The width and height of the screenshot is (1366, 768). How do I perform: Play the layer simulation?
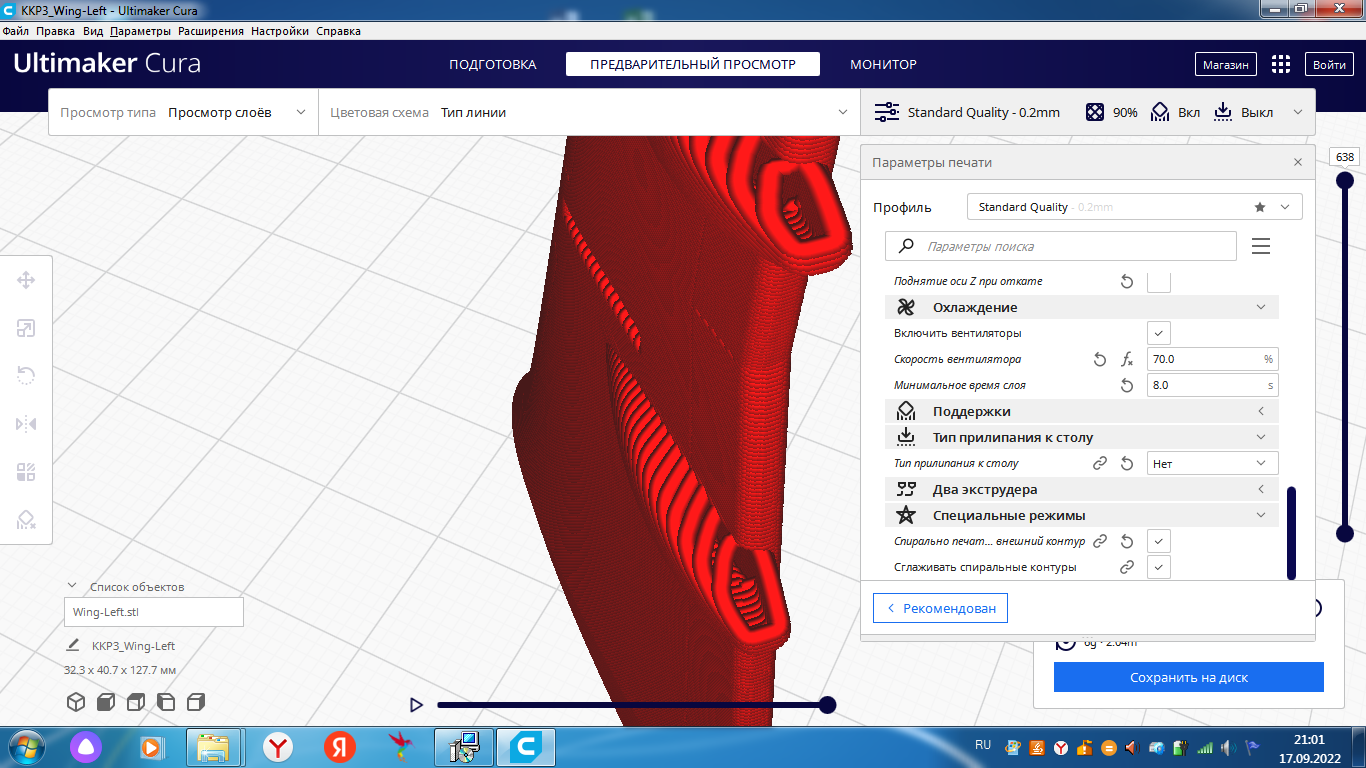[416, 705]
